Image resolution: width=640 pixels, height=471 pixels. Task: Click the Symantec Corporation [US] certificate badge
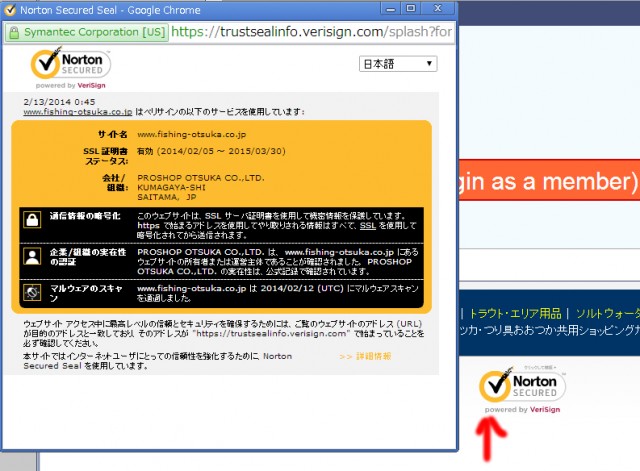coord(86,31)
